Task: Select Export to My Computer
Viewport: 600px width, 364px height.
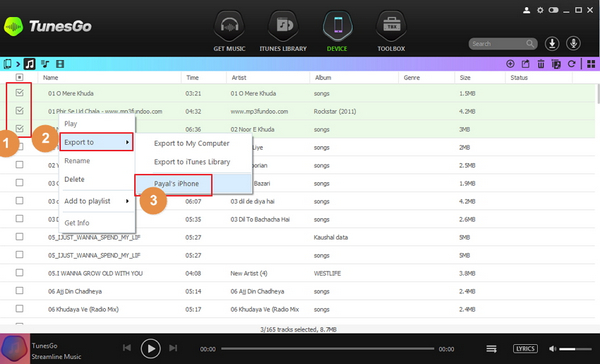Action: (x=192, y=144)
